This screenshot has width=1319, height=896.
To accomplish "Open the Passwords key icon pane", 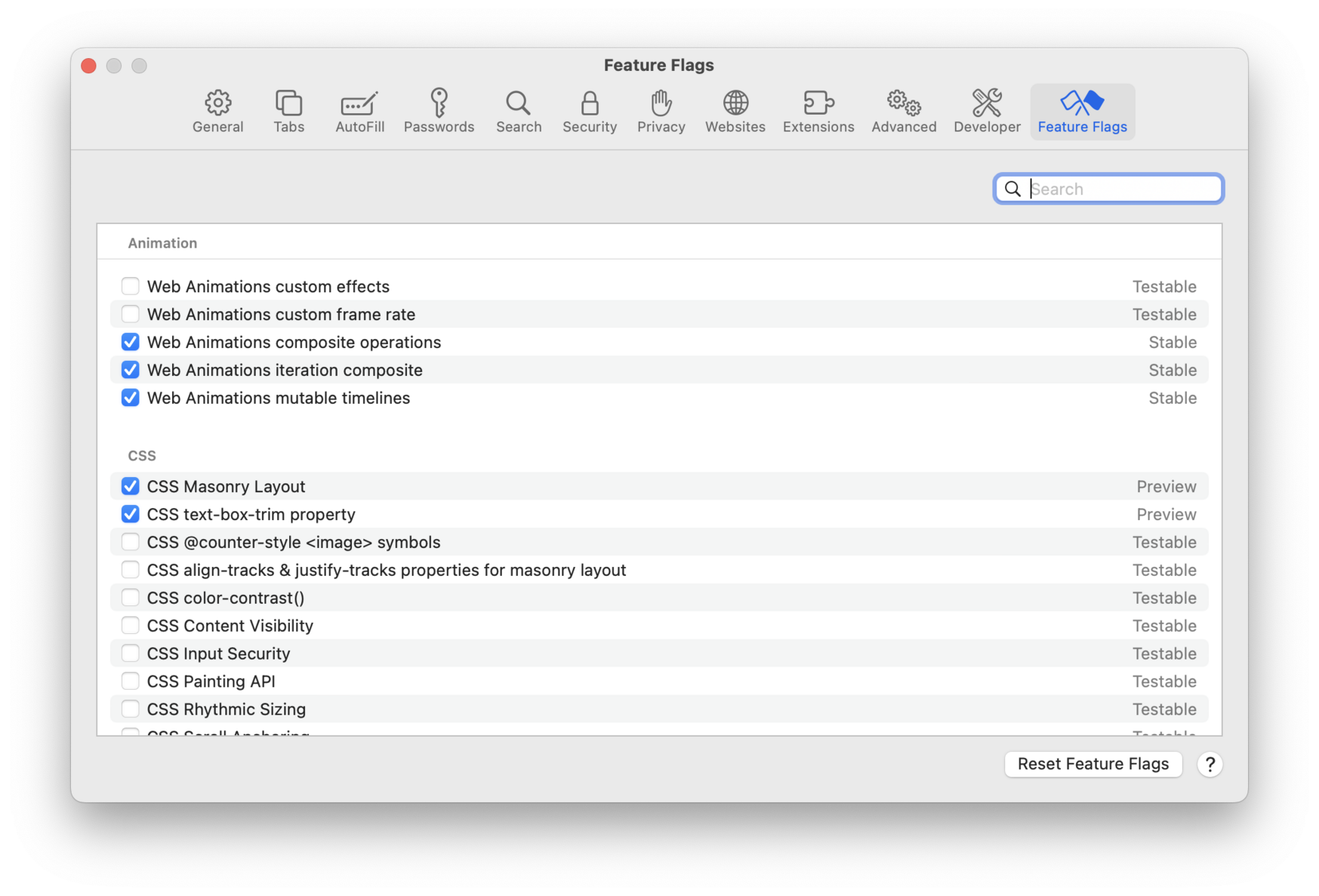I will coord(439,111).
